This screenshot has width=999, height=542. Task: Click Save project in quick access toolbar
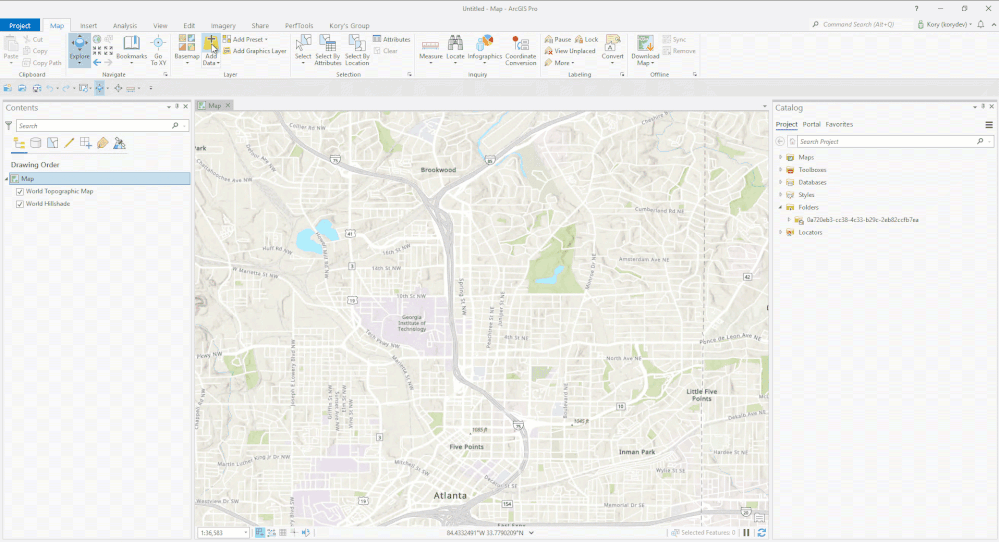pos(37,89)
